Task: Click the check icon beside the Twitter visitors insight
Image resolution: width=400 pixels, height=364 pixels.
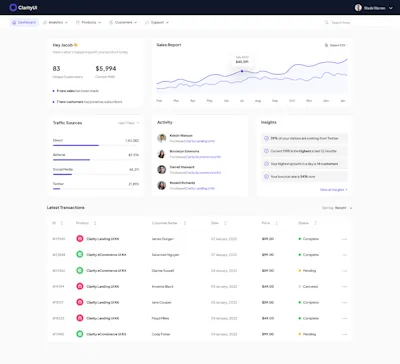Action: click(x=266, y=138)
